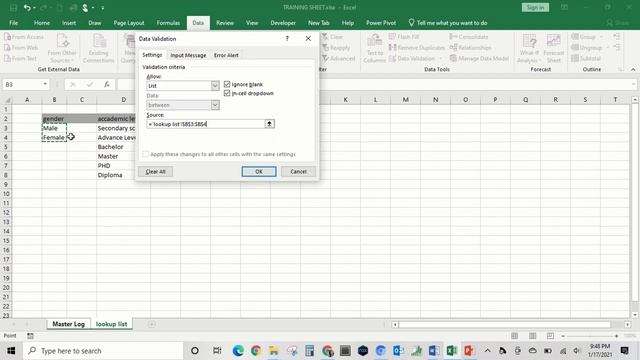The image size is (640, 360).
Task: Click Flash Fill in Data Tools
Action: [x=404, y=37]
